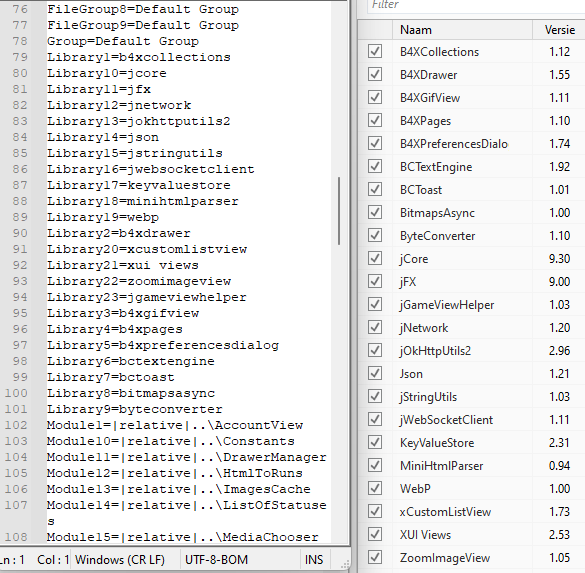Click the Windows (CR LF) line ending field
This screenshot has width=585, height=573.
click(119, 560)
